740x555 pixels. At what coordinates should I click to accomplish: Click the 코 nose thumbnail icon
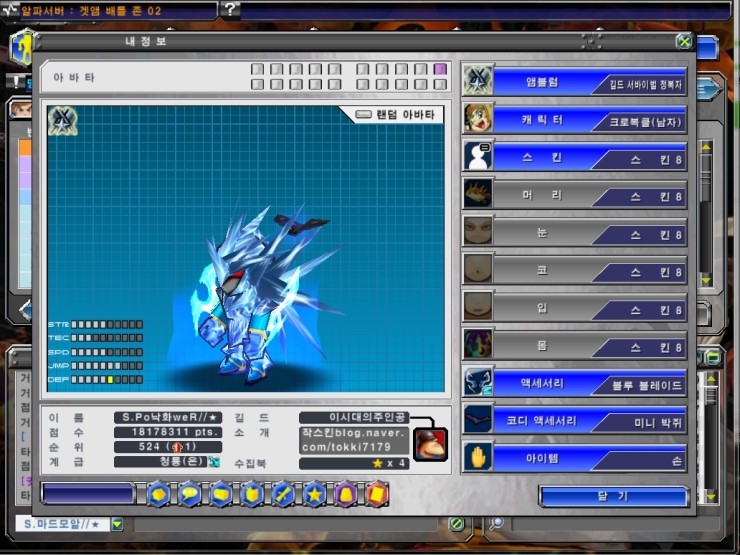478,269
